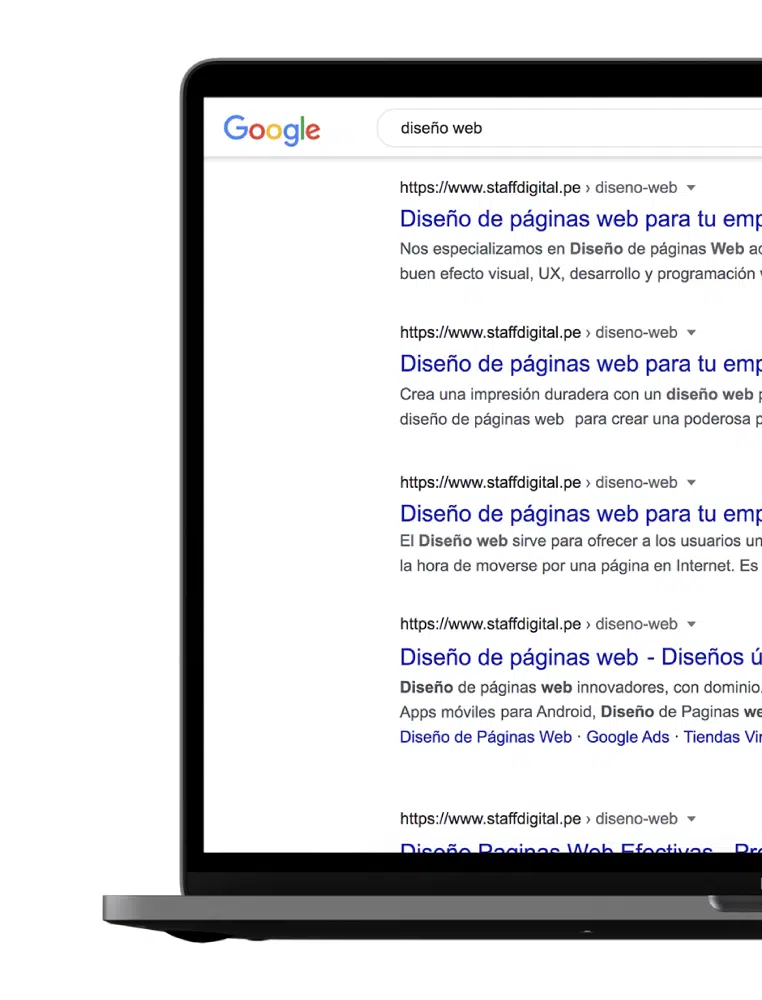This screenshot has height=1000, width=762.
Task: Expand URL dropdown arrow above "El Diseño web sirve" result
Action: (x=691, y=483)
